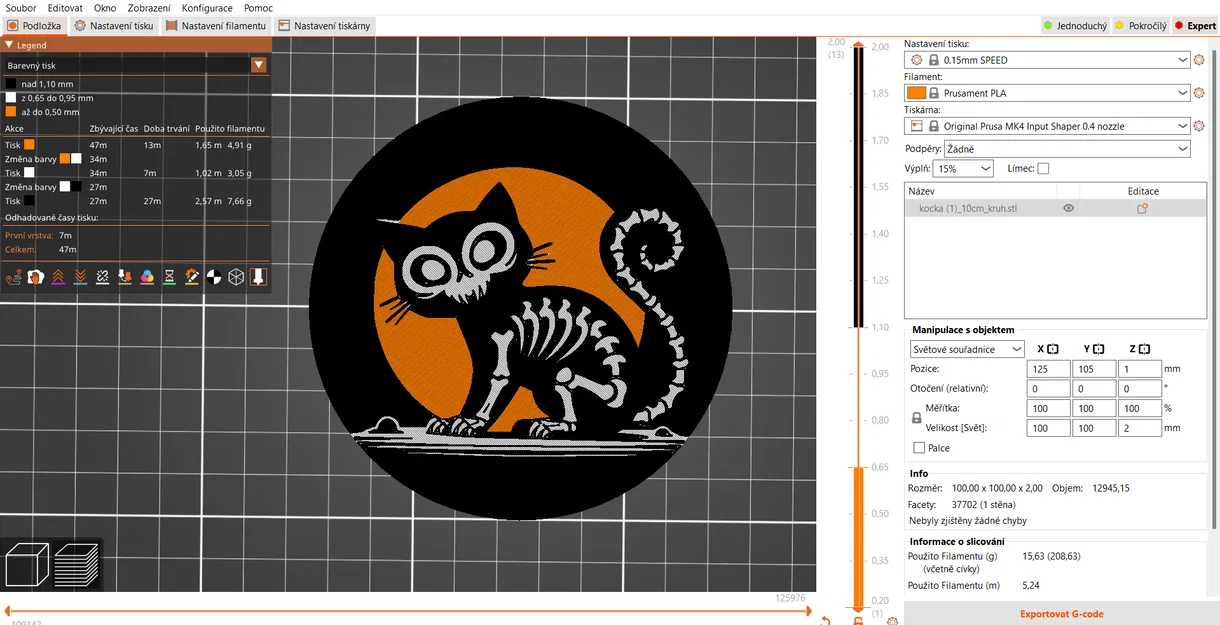Open the Zobrazení menu
1220x625 pixels.
tap(149, 8)
